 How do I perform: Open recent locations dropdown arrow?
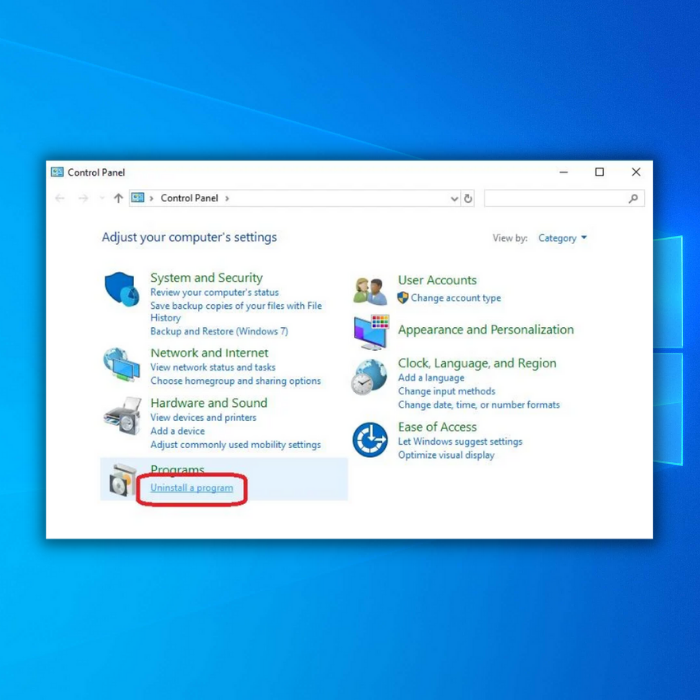[102, 198]
